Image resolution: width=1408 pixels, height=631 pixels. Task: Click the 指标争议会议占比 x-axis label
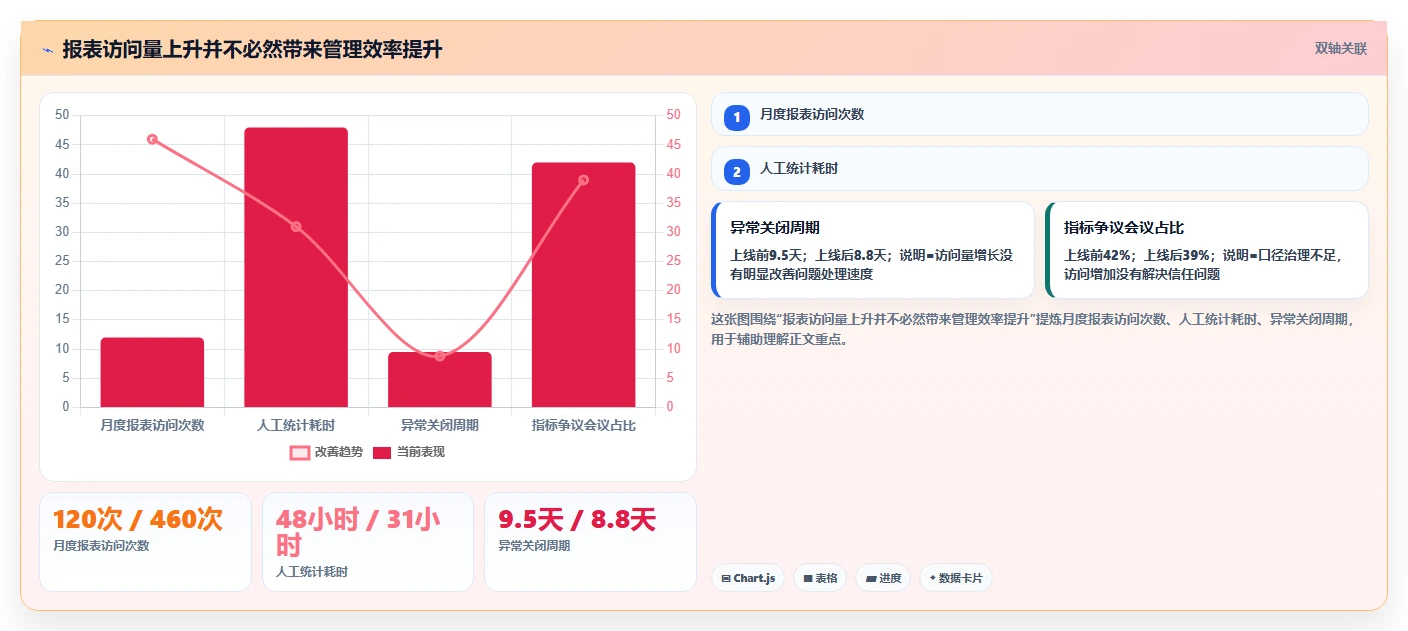point(584,425)
